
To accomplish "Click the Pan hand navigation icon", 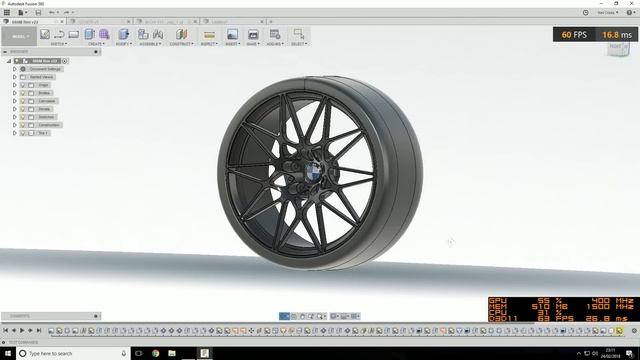I will (x=302, y=316).
